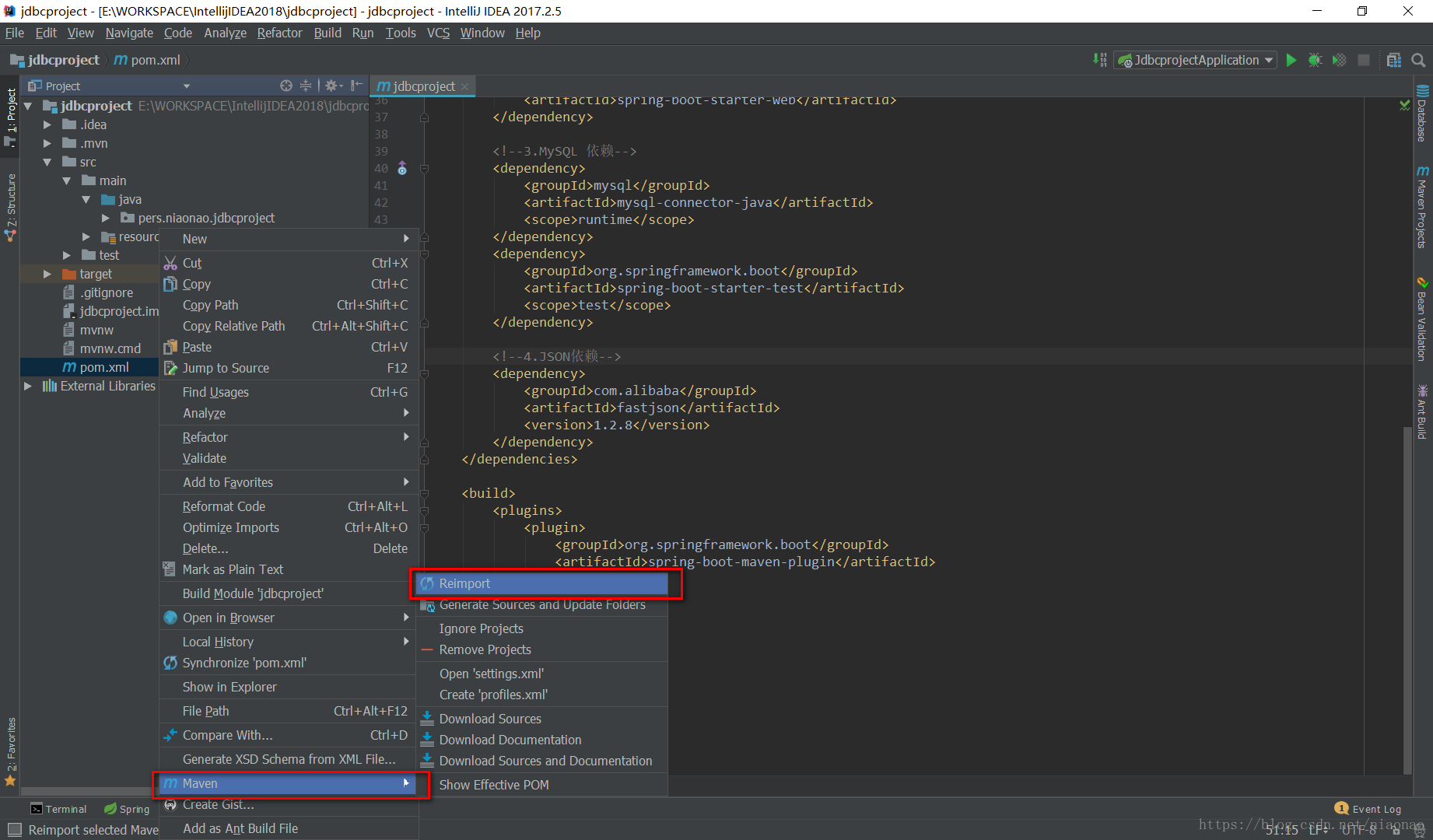Screen dimensions: 1433x840
Task: Click Show in Explorer
Action: pyautogui.click(x=289, y=687)
